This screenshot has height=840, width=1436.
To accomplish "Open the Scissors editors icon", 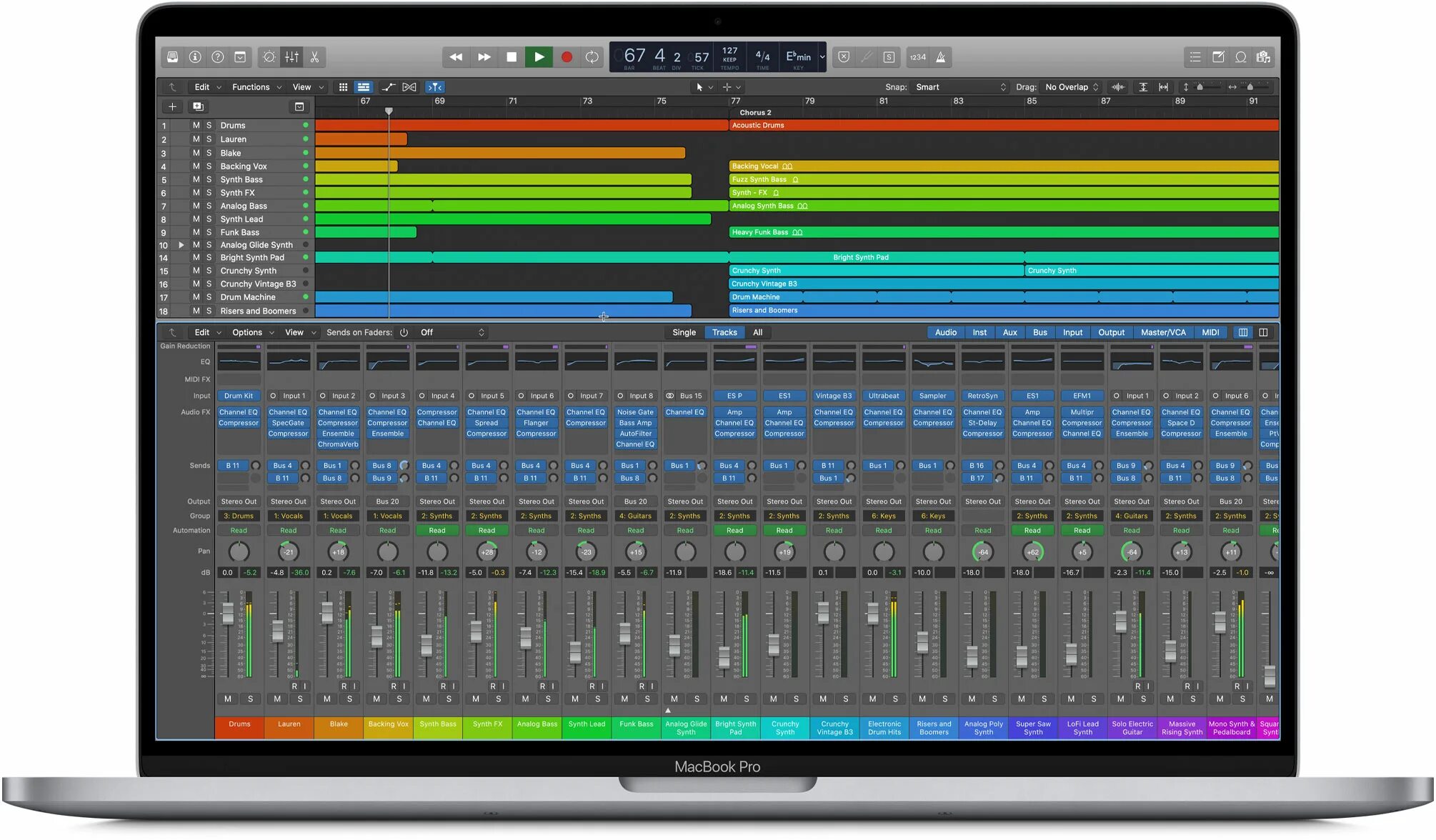I will click(314, 57).
